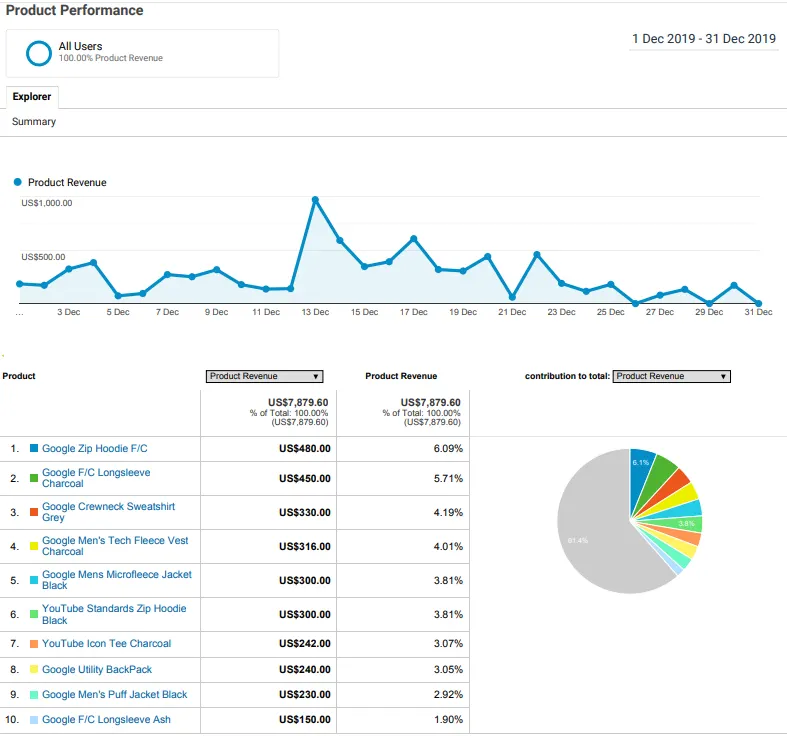Viewport: 787px width, 736px height.
Task: Select the Summary sub-tab
Action: pyautogui.click(x=34, y=121)
